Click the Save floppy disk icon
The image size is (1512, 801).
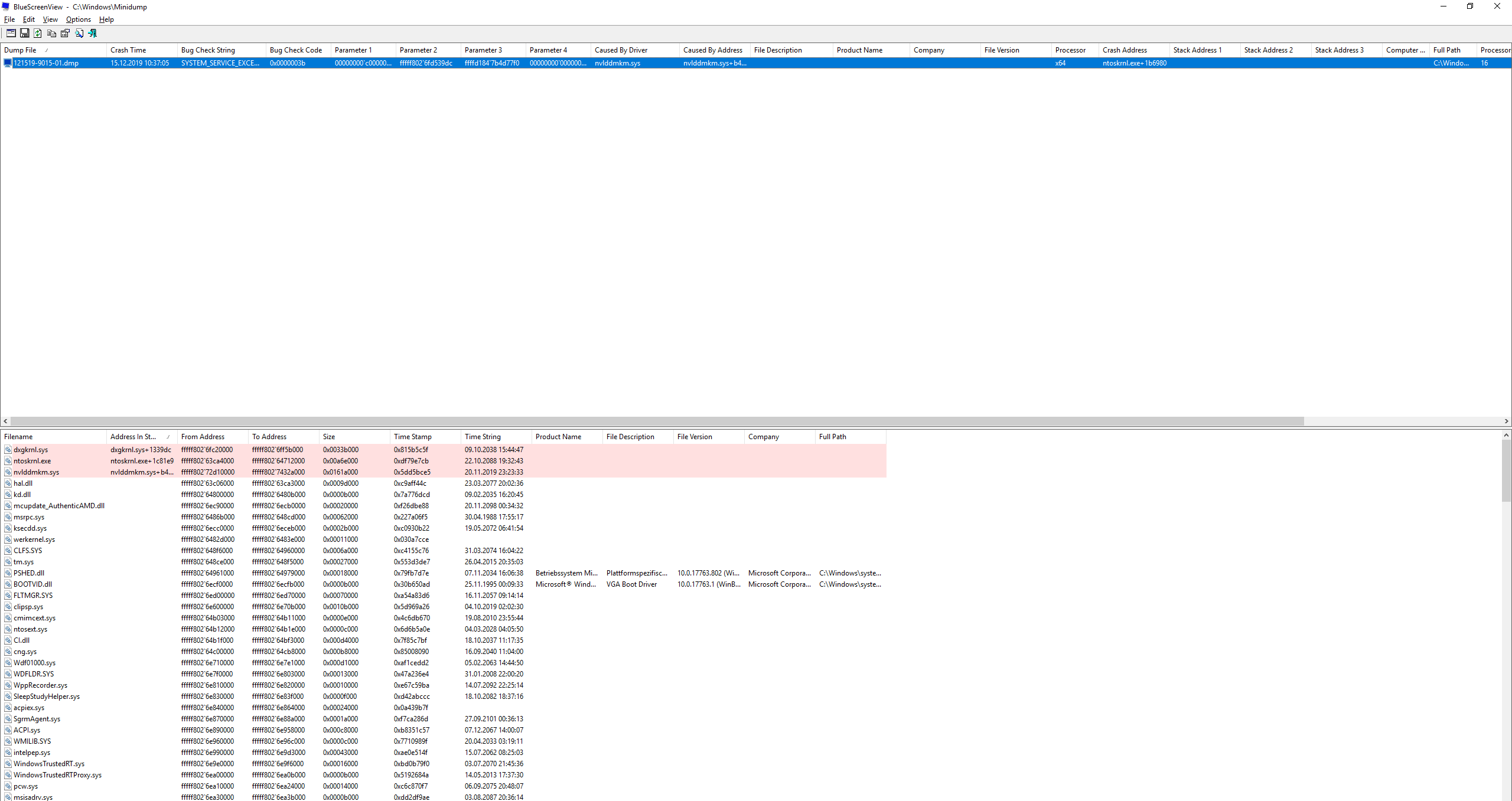click(25, 34)
